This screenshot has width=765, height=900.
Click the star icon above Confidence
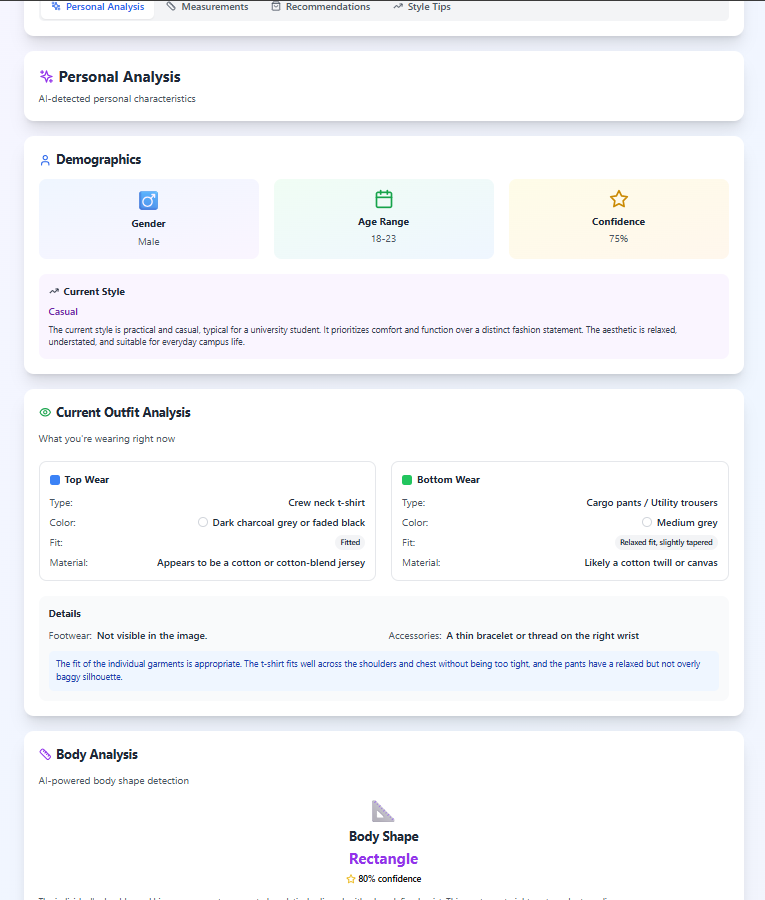[618, 200]
